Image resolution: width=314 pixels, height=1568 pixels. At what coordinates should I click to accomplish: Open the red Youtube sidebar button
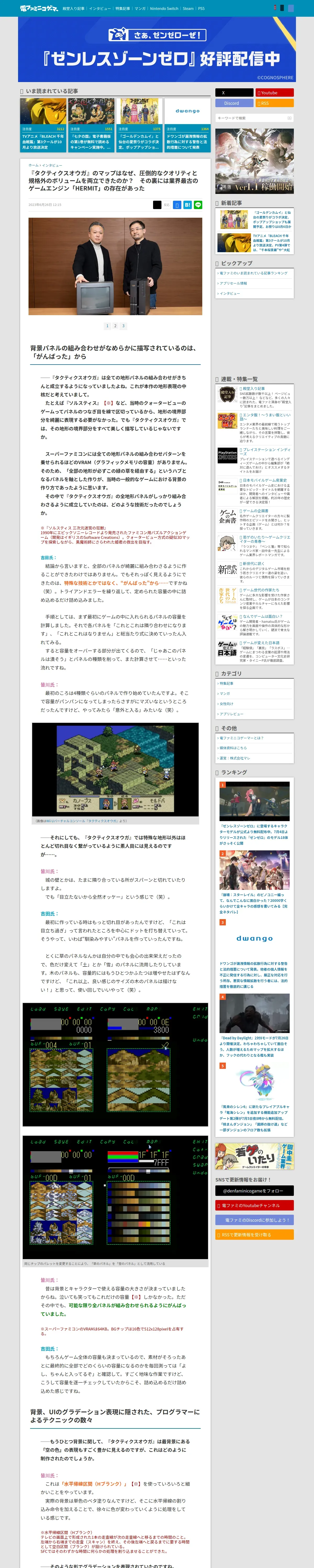pos(274,93)
